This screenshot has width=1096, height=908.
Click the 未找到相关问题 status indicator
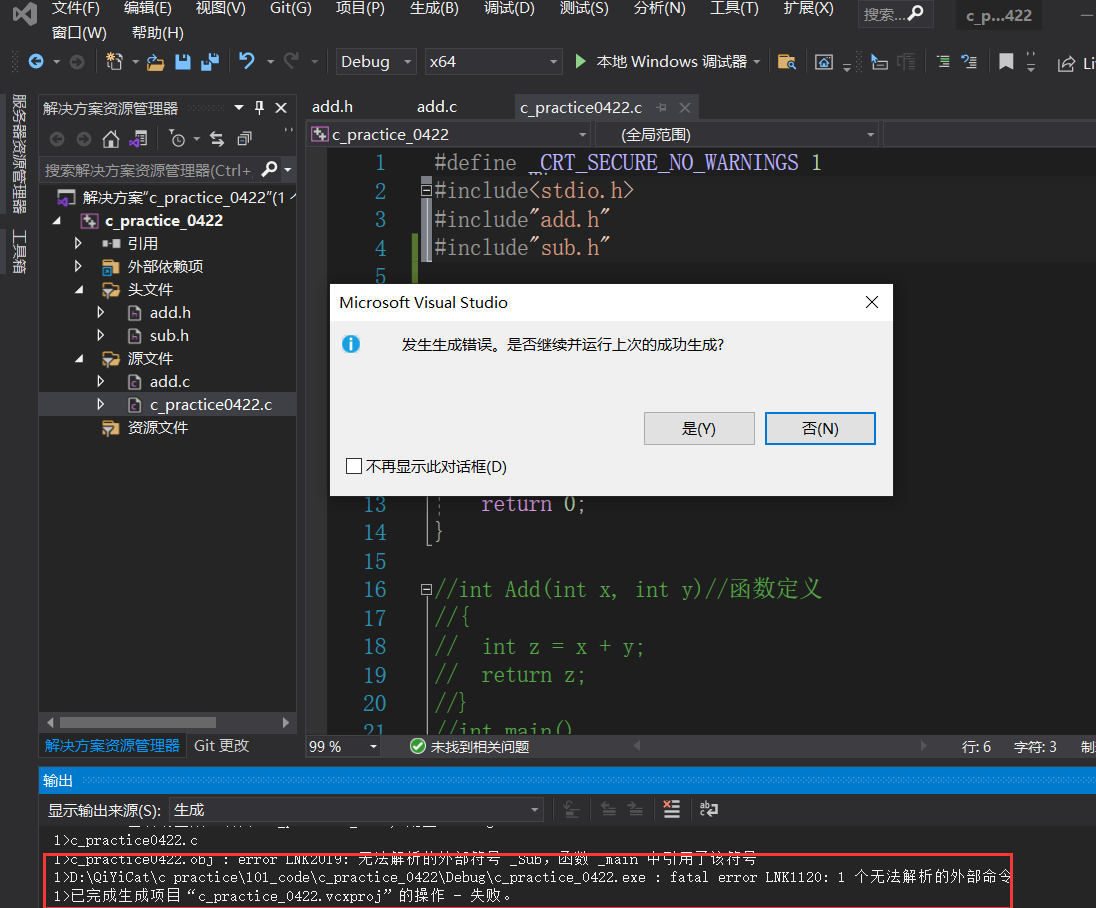pyautogui.click(x=469, y=747)
